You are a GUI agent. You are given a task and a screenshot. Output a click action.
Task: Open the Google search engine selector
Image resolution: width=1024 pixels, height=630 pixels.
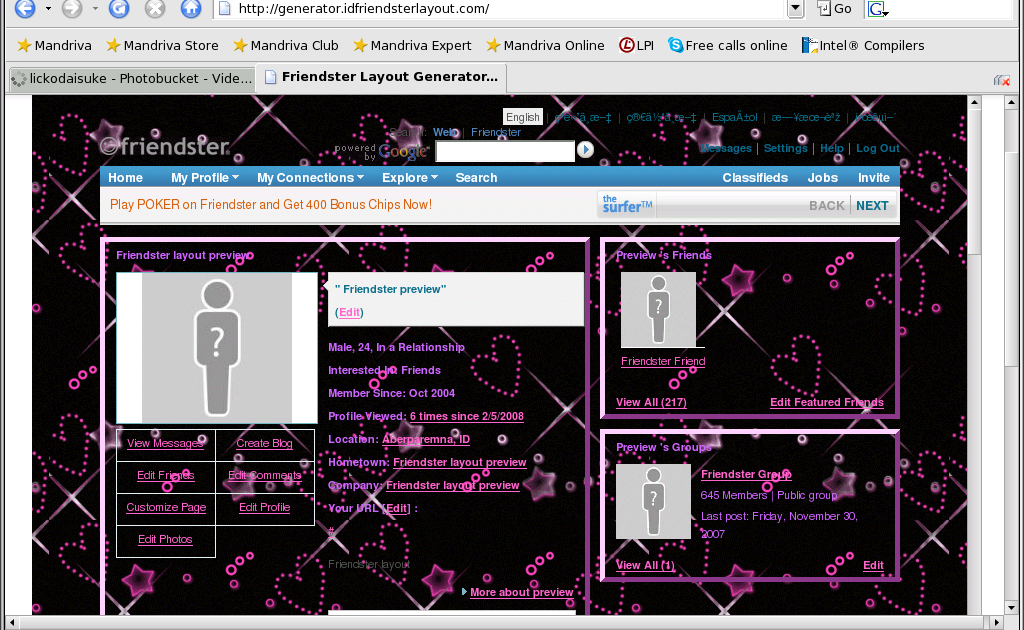click(x=878, y=8)
